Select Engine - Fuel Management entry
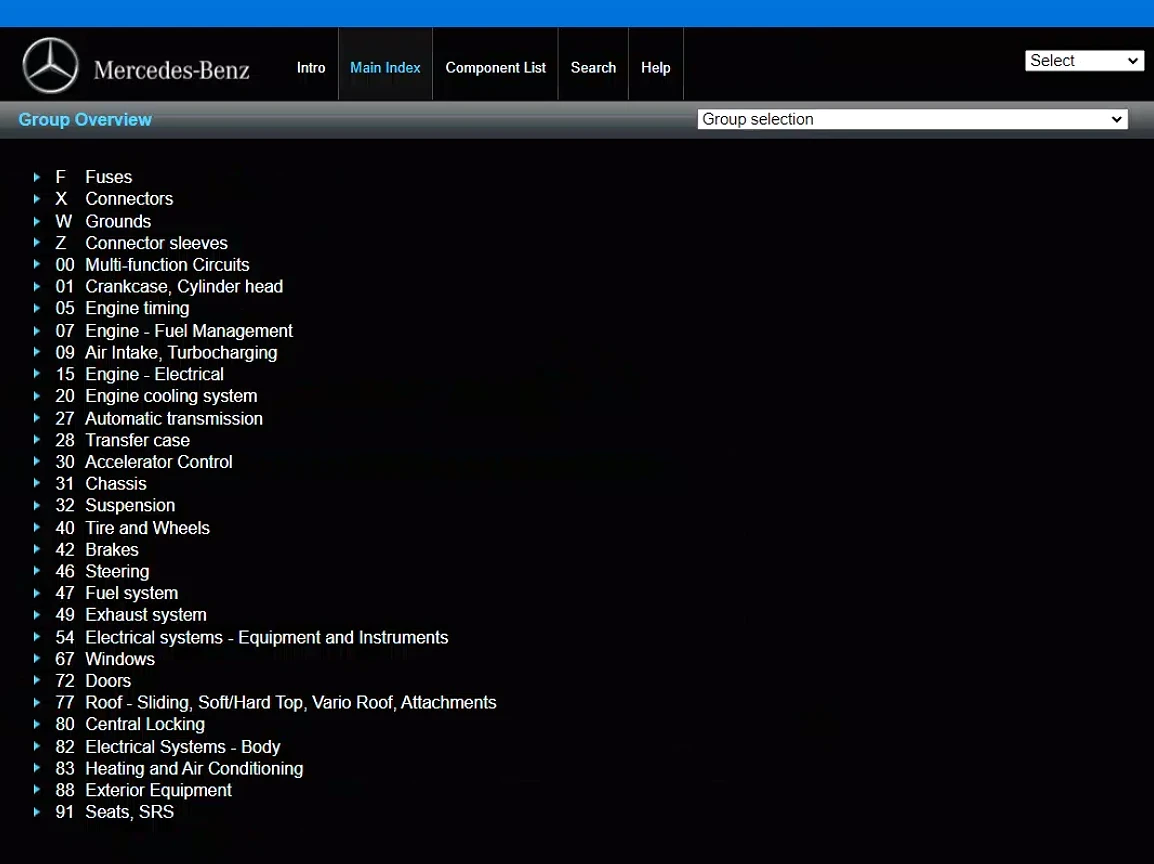The image size is (1154, 864). (188, 330)
